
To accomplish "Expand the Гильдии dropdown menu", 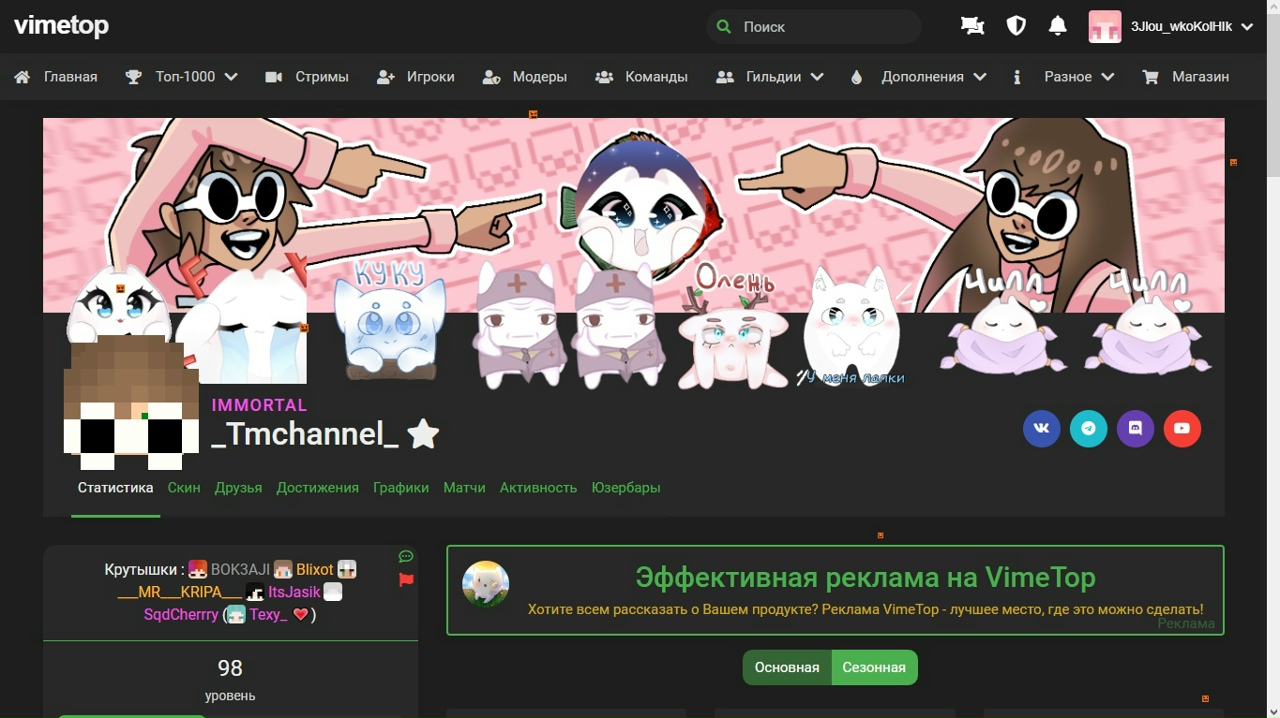I will tap(770, 77).
